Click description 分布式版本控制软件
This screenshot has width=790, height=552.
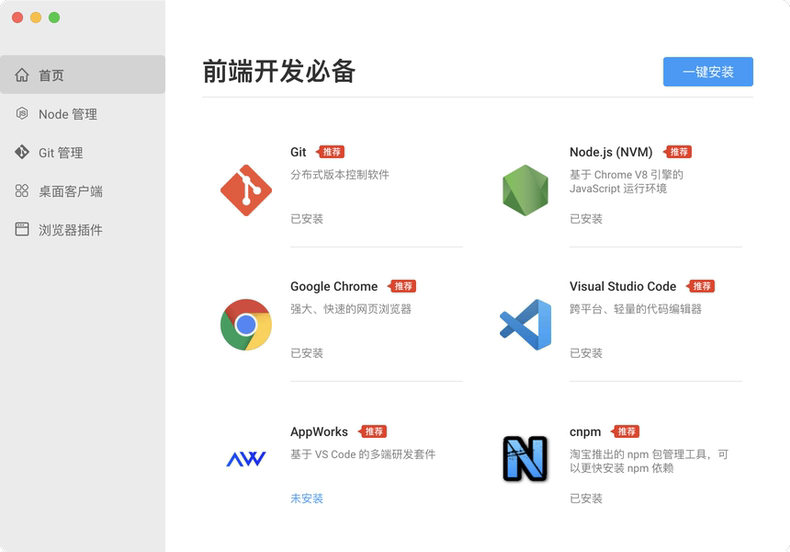point(340,175)
